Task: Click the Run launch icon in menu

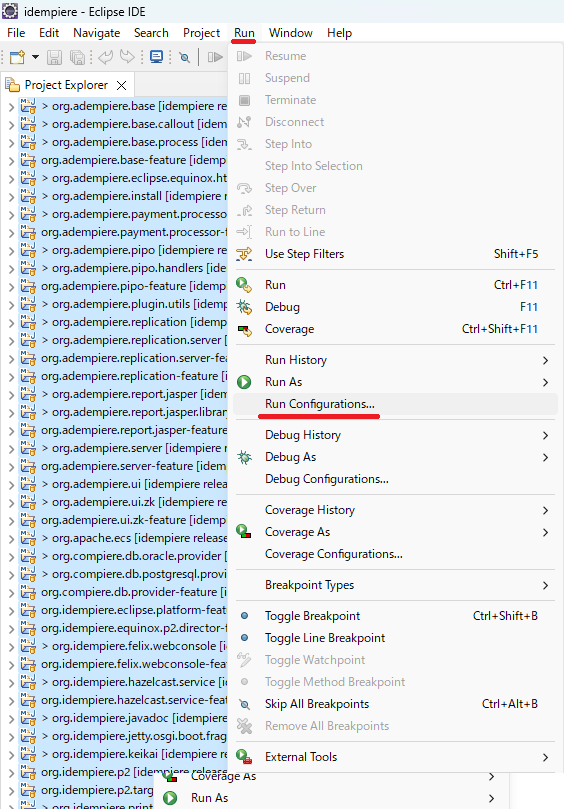Action: click(244, 285)
